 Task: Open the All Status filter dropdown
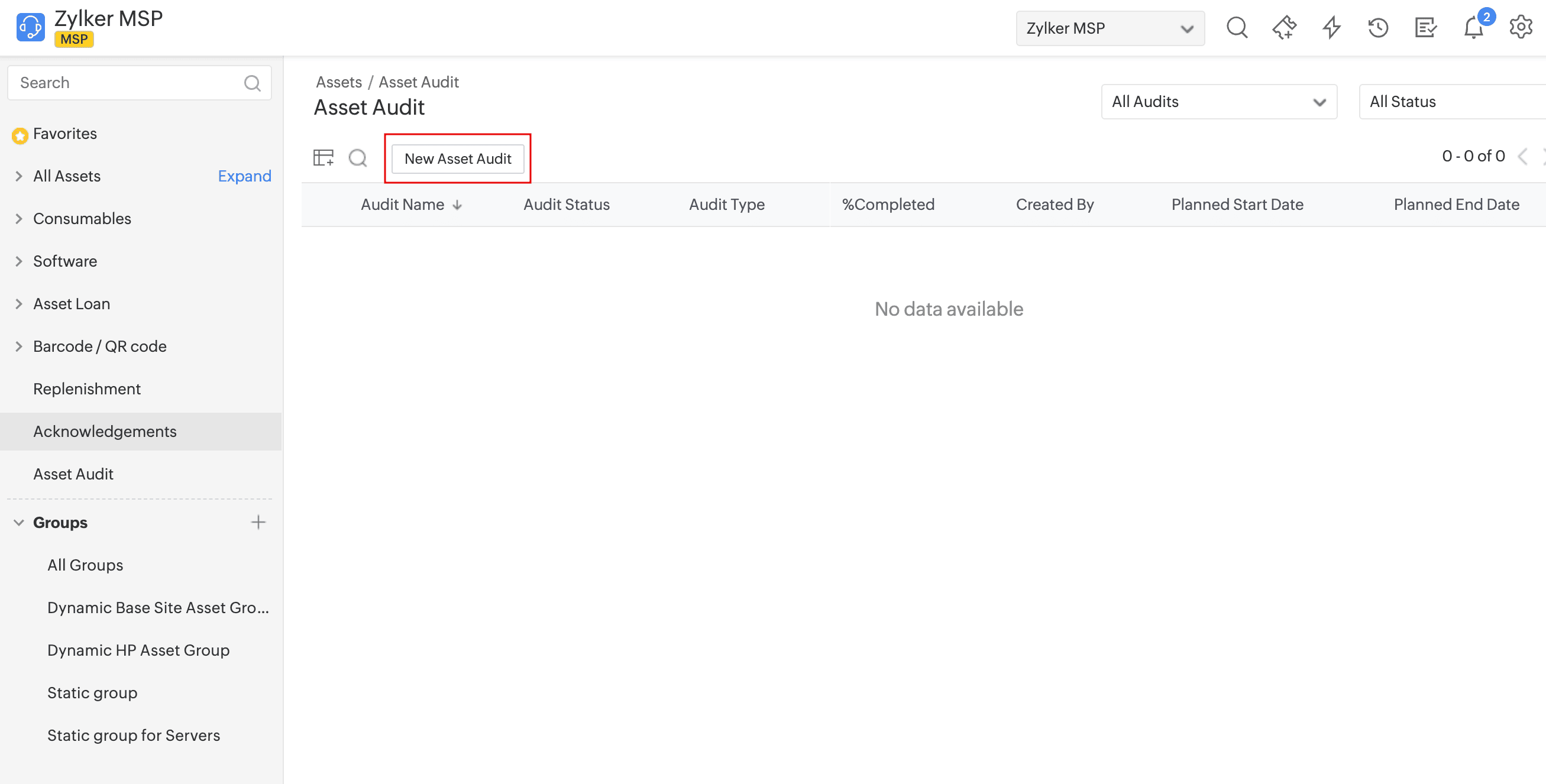(1453, 101)
